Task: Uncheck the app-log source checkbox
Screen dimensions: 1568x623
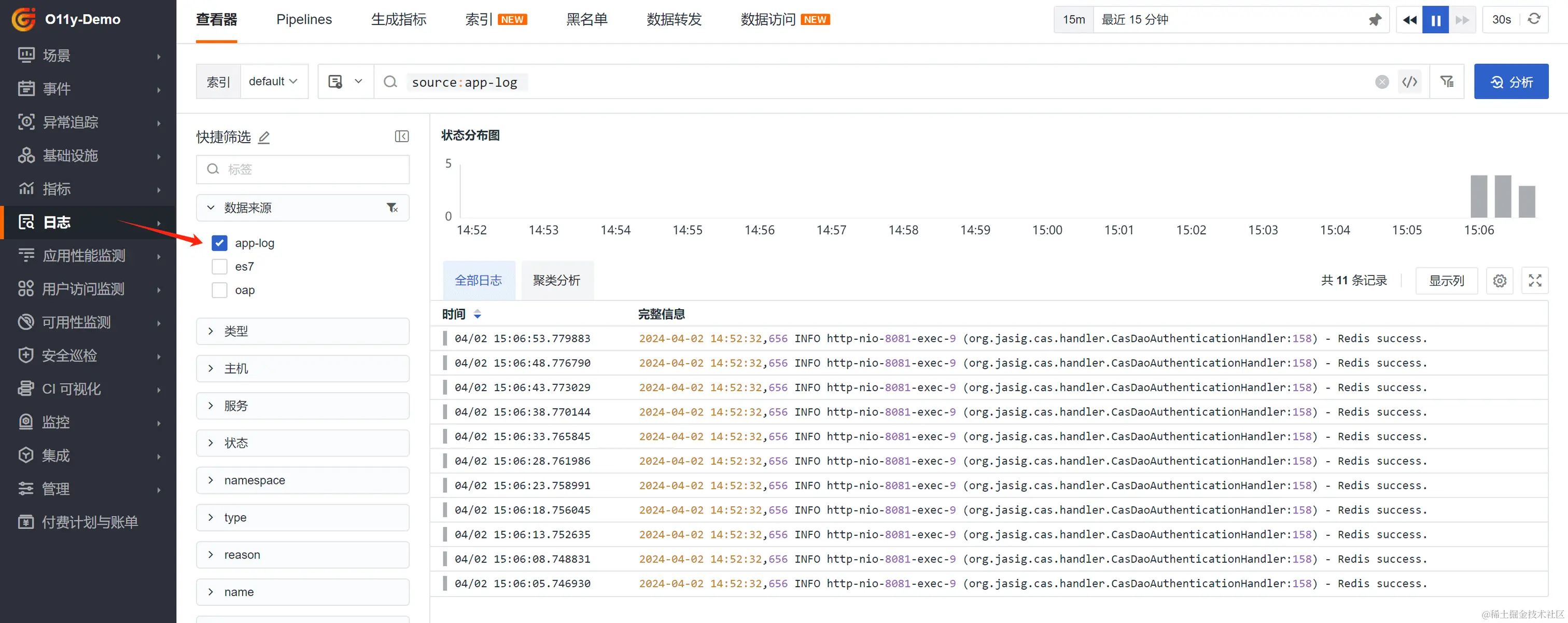Action: (219, 243)
